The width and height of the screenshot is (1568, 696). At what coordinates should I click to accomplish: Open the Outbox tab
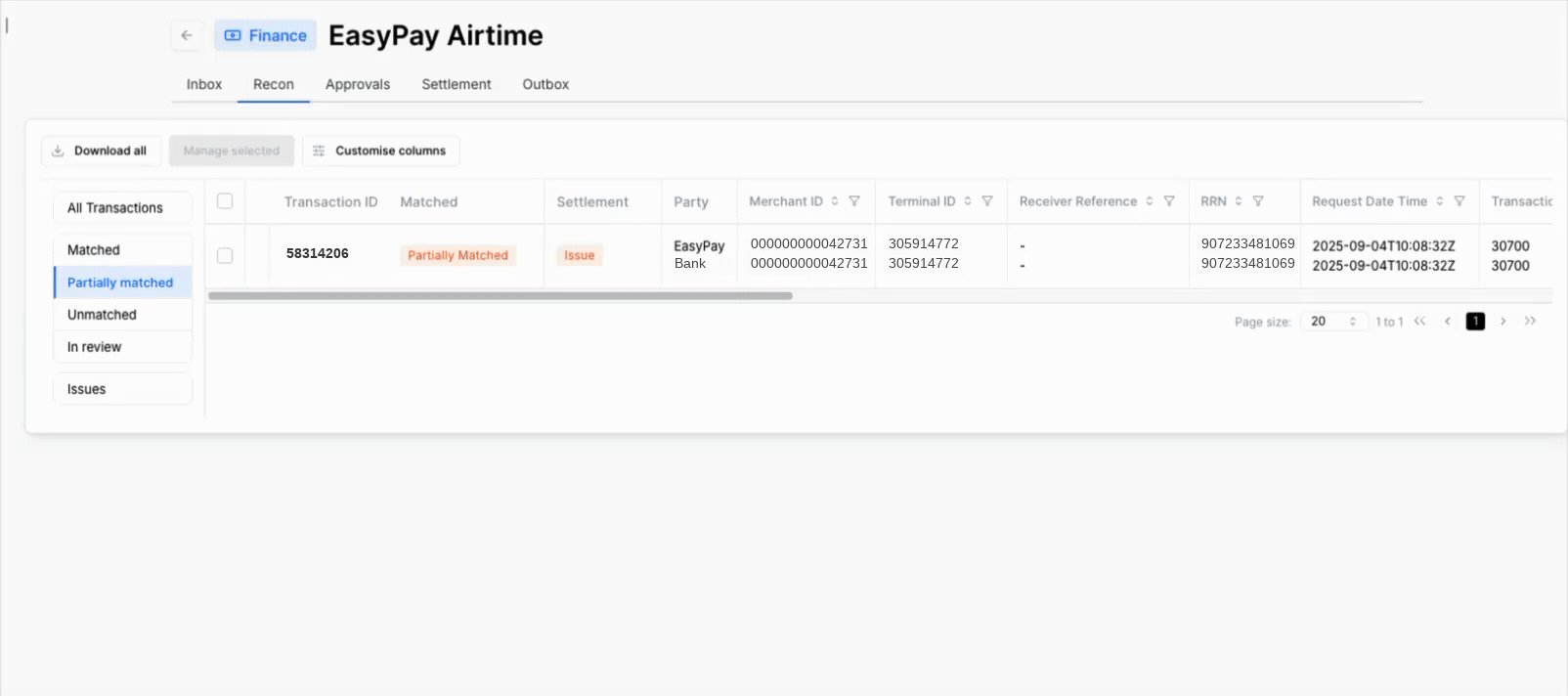pyautogui.click(x=545, y=84)
